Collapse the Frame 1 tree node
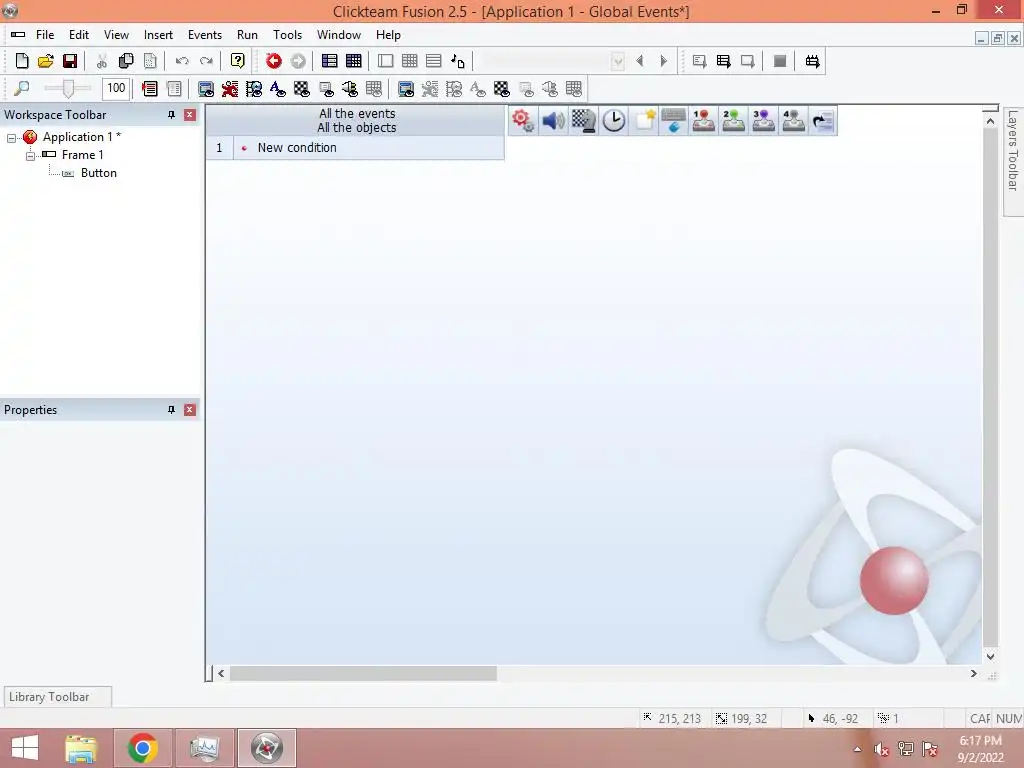The height and width of the screenshot is (768, 1024). tap(30, 155)
